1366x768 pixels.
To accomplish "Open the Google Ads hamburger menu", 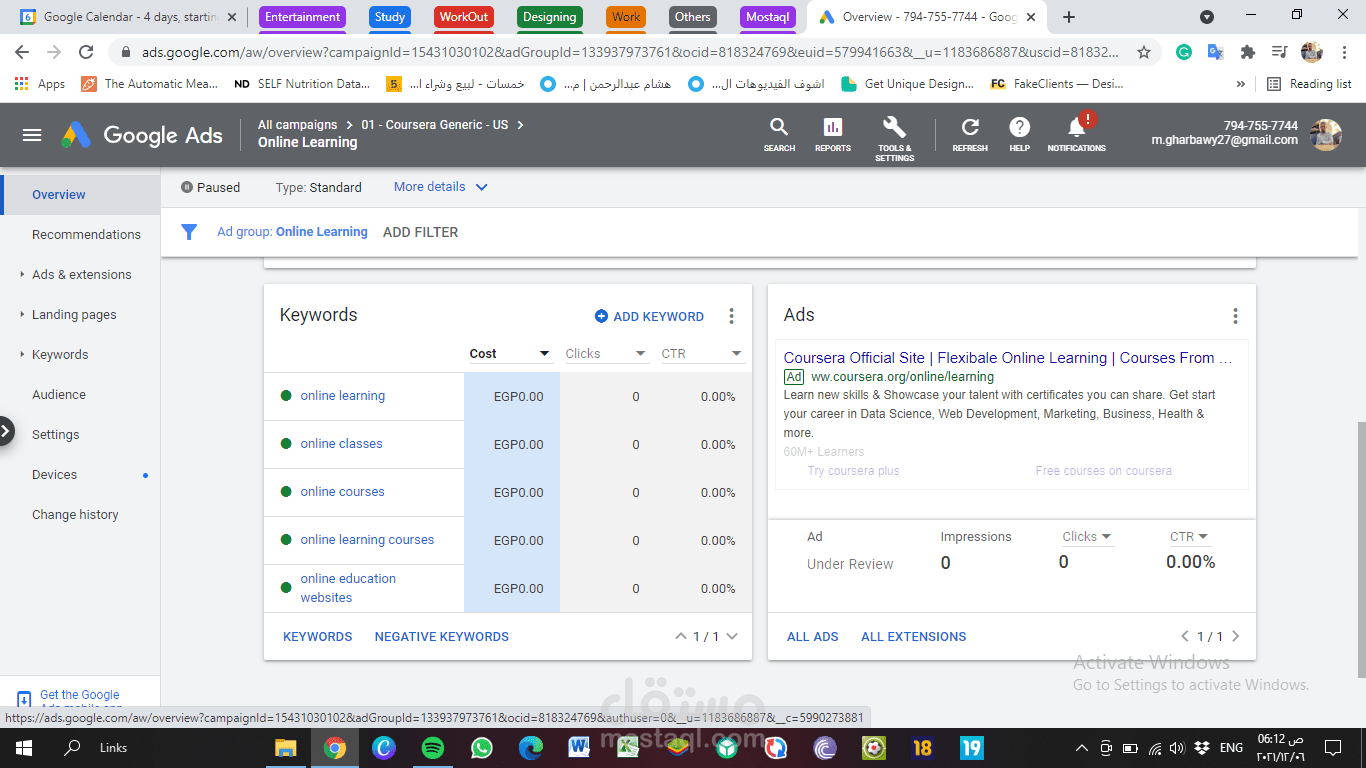I will pyautogui.click(x=32, y=135).
